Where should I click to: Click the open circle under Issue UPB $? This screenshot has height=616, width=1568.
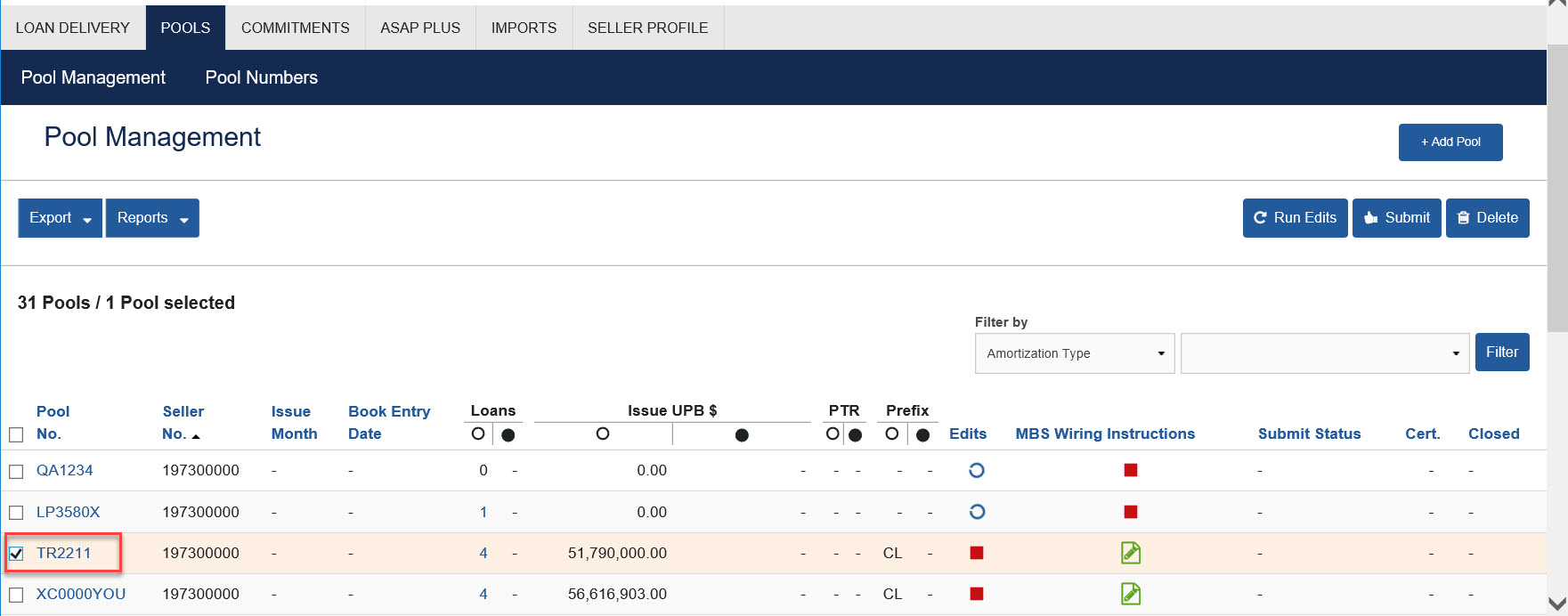(603, 434)
